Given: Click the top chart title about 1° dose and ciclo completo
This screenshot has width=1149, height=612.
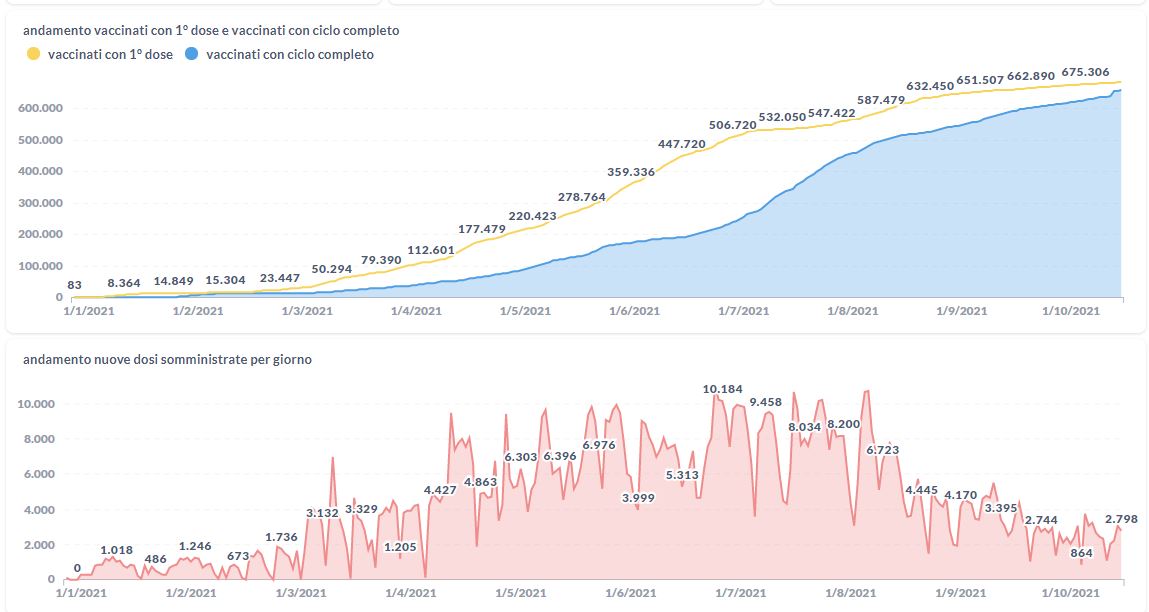Looking at the screenshot, I should pyautogui.click(x=212, y=30).
